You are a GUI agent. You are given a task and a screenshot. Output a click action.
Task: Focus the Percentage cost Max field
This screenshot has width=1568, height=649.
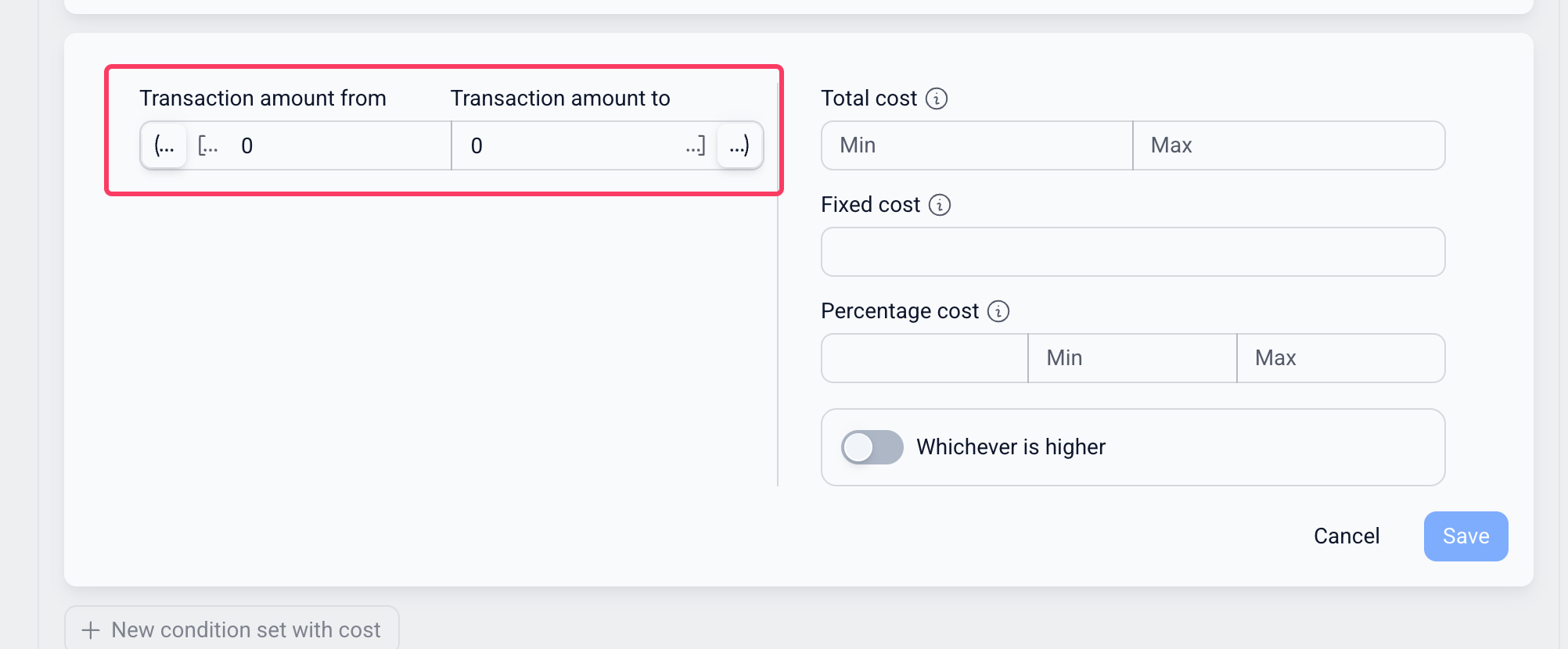[x=1341, y=358]
